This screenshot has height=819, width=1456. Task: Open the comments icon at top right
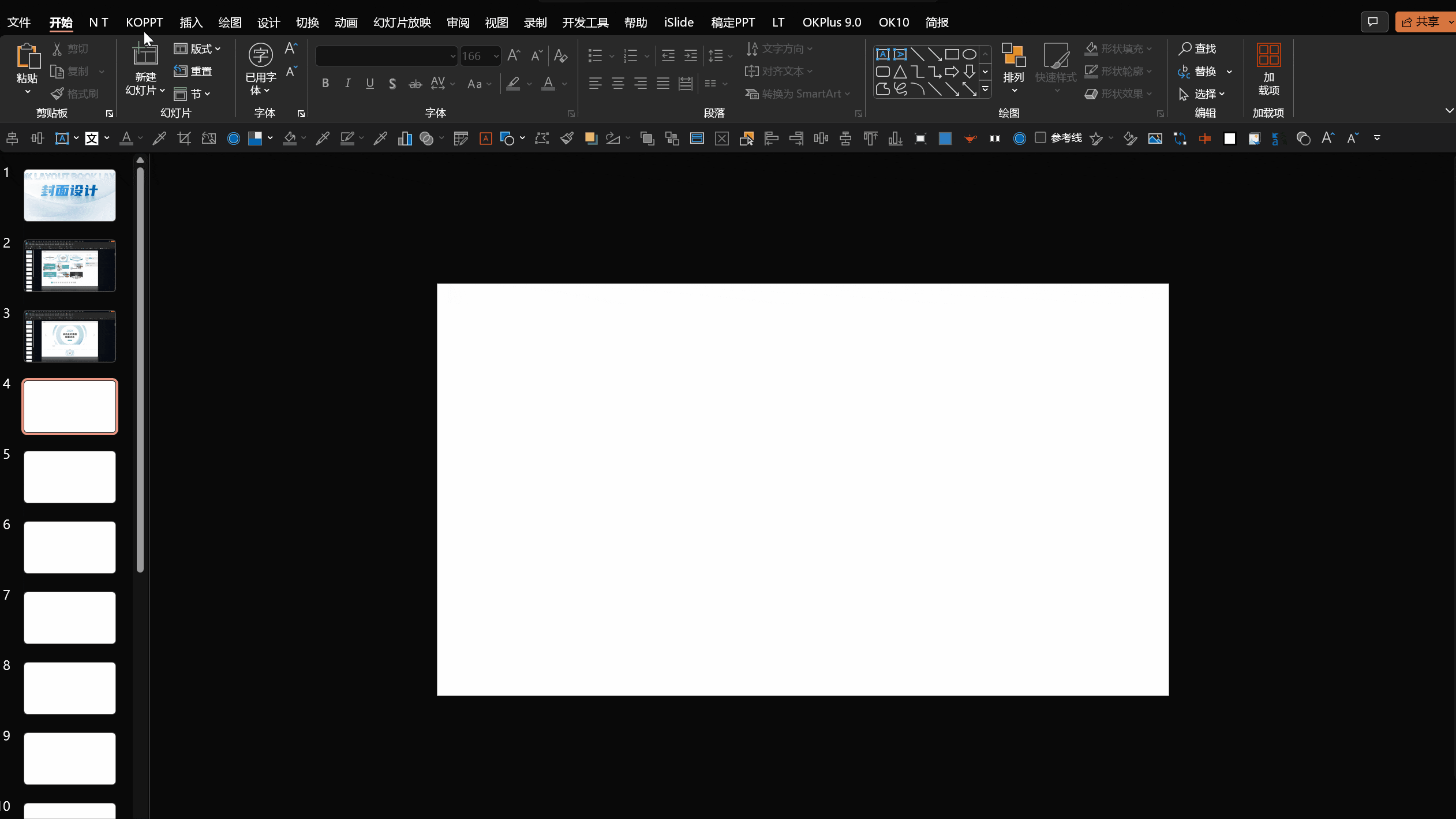pyautogui.click(x=1373, y=22)
